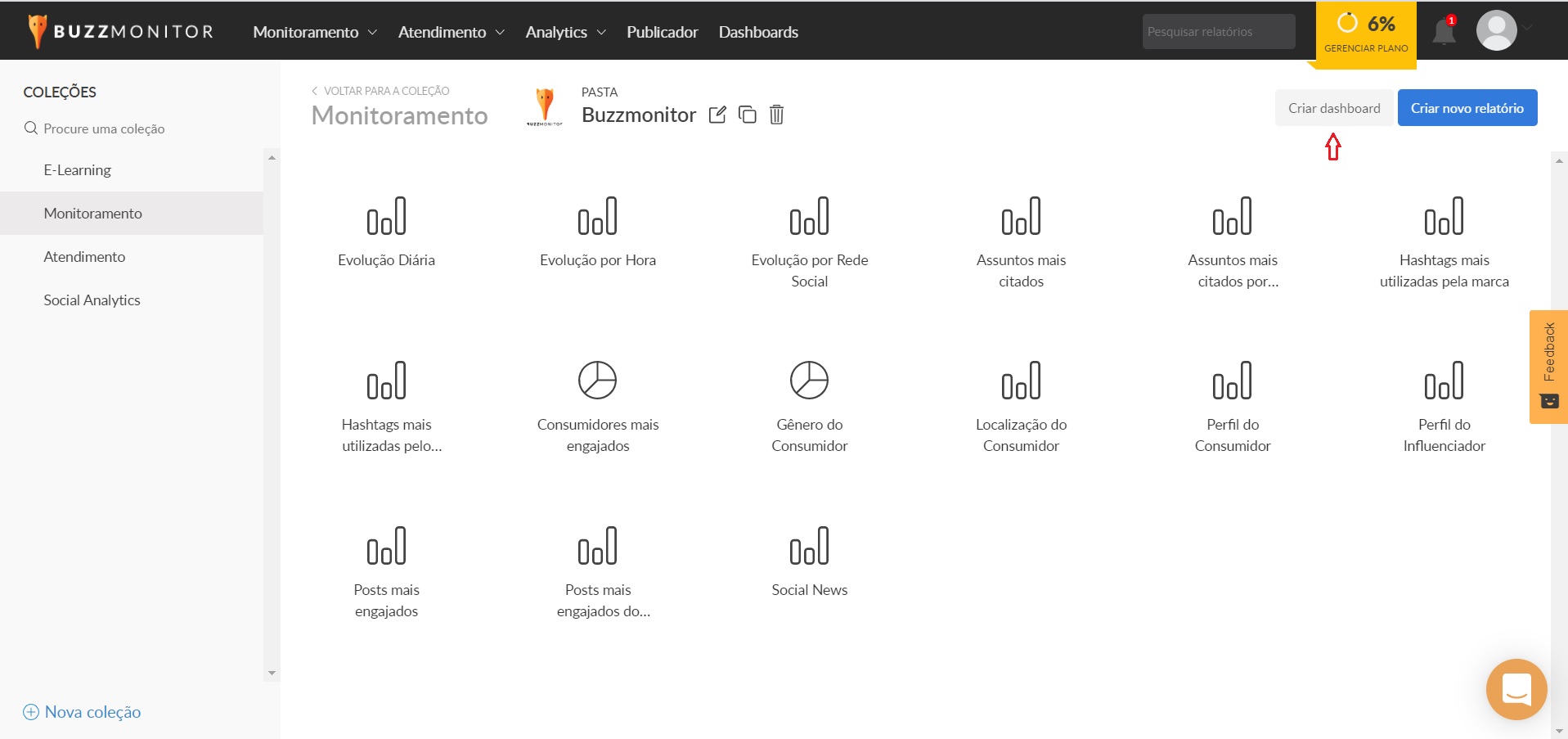Click the edit folder pencil icon
Viewport: 1568px width, 739px height.
717,115
